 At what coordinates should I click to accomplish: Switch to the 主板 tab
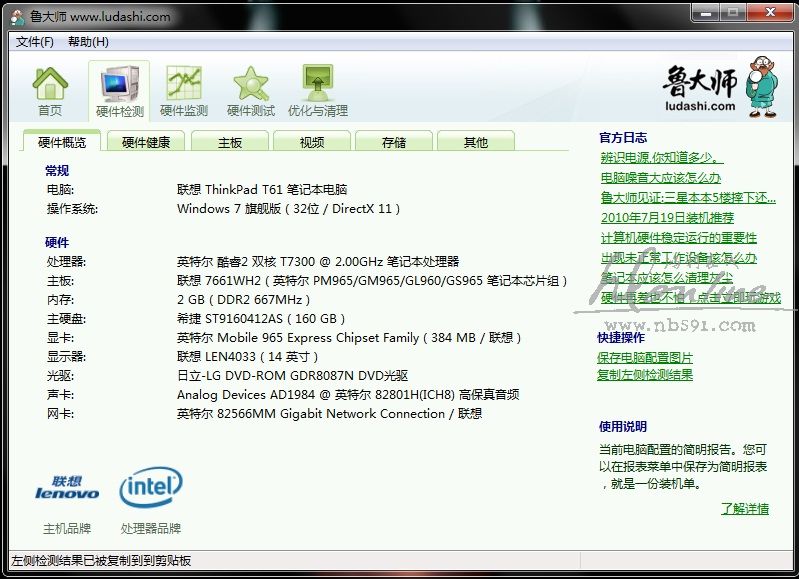coord(230,142)
